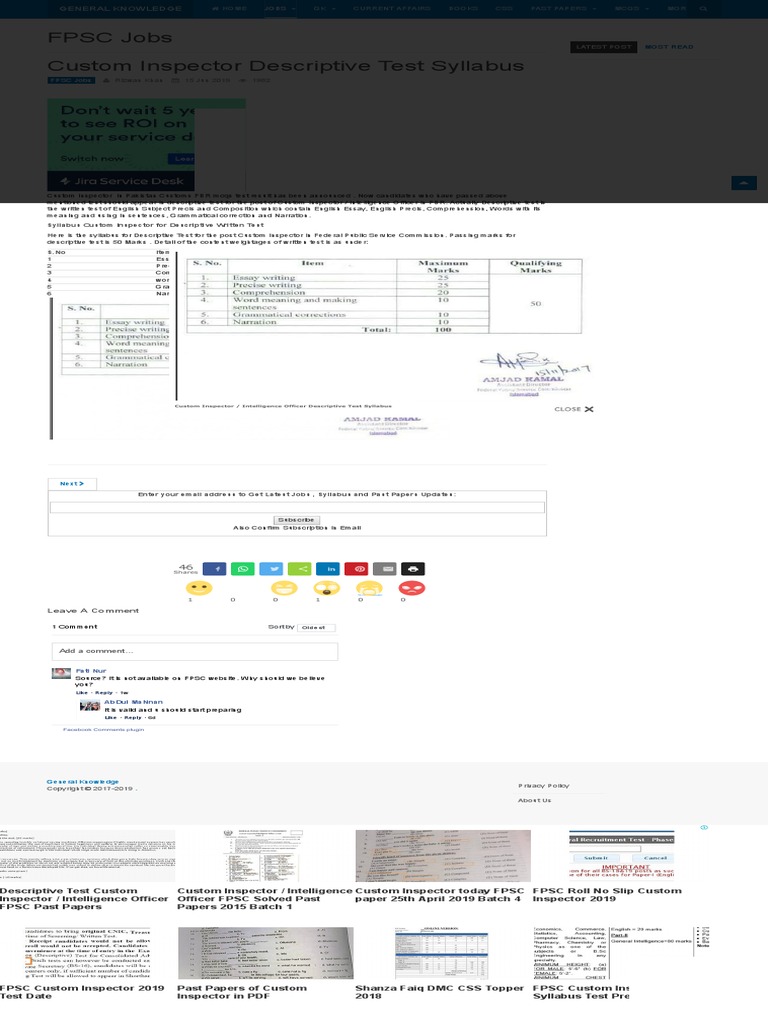Viewport: 768px width, 1024px height.
Task: Share the post on Facebook
Action: [214, 569]
